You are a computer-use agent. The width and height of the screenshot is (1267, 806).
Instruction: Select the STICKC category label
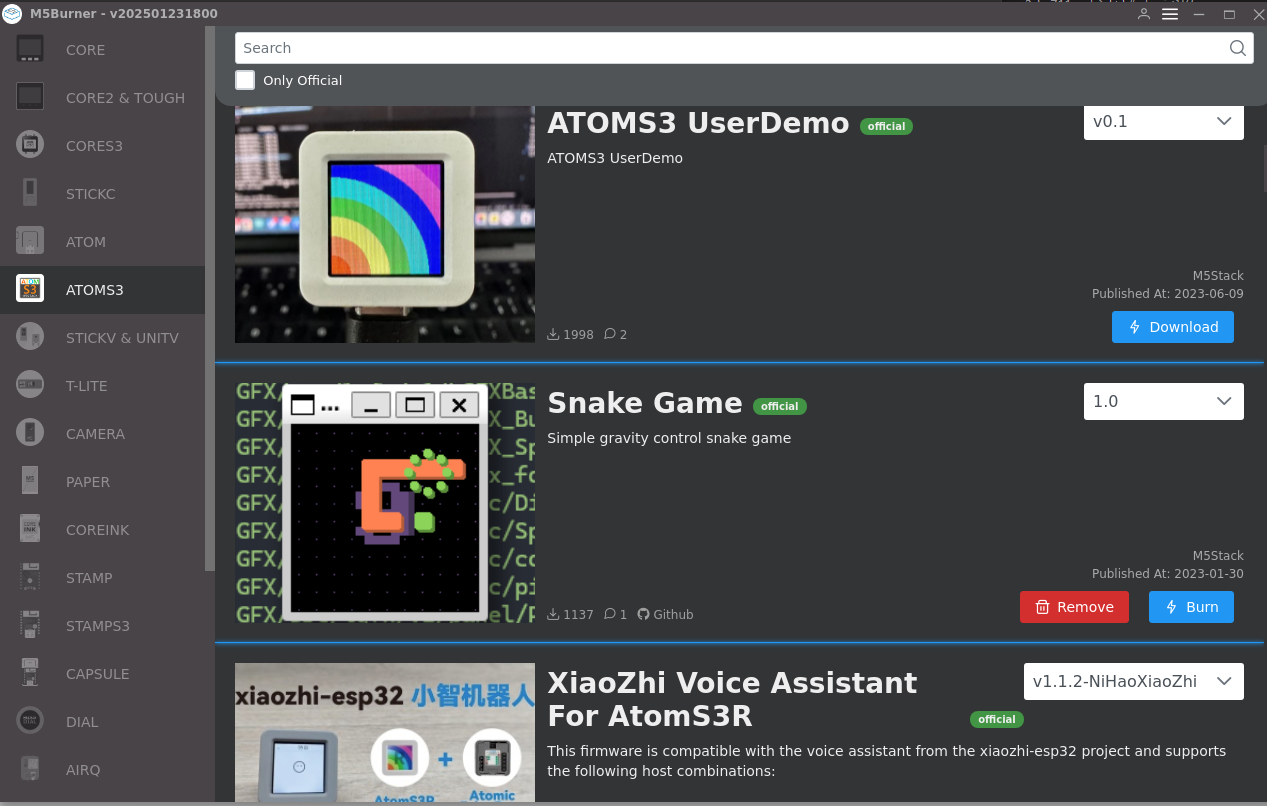(91, 194)
